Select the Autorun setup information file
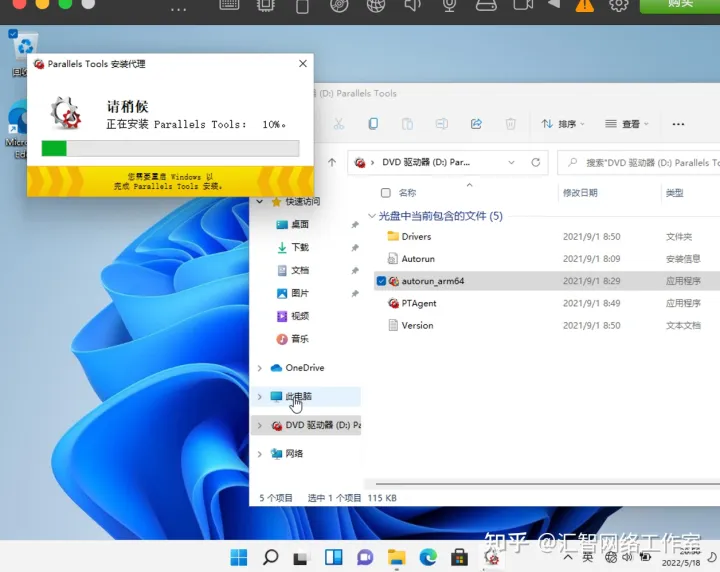 click(547, 258)
